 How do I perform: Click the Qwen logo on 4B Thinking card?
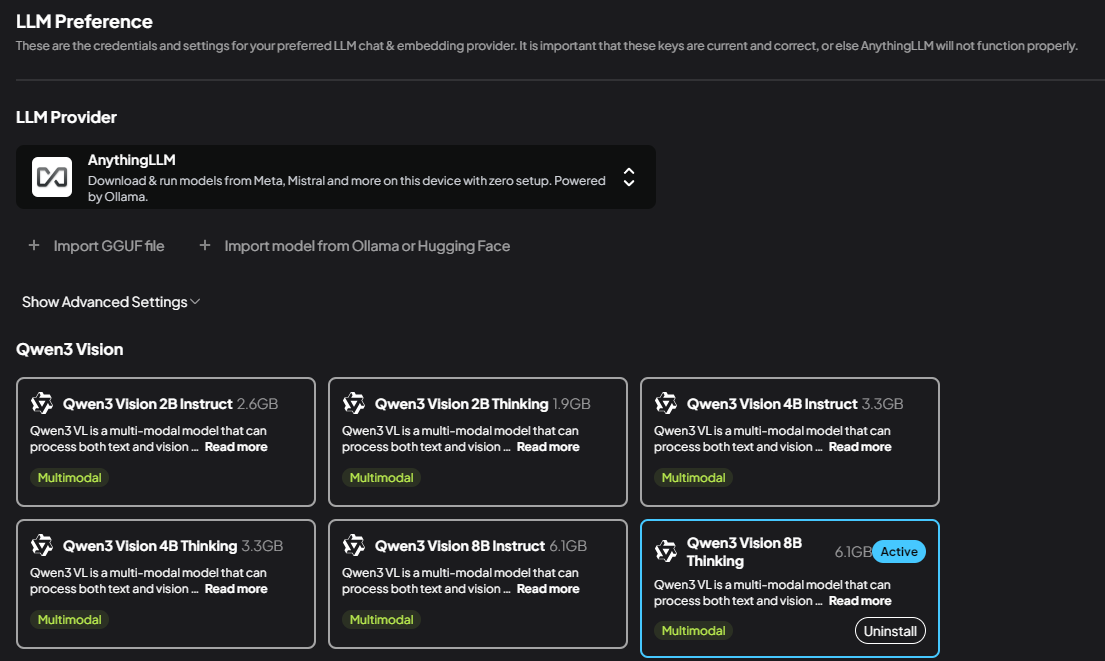(x=42, y=545)
